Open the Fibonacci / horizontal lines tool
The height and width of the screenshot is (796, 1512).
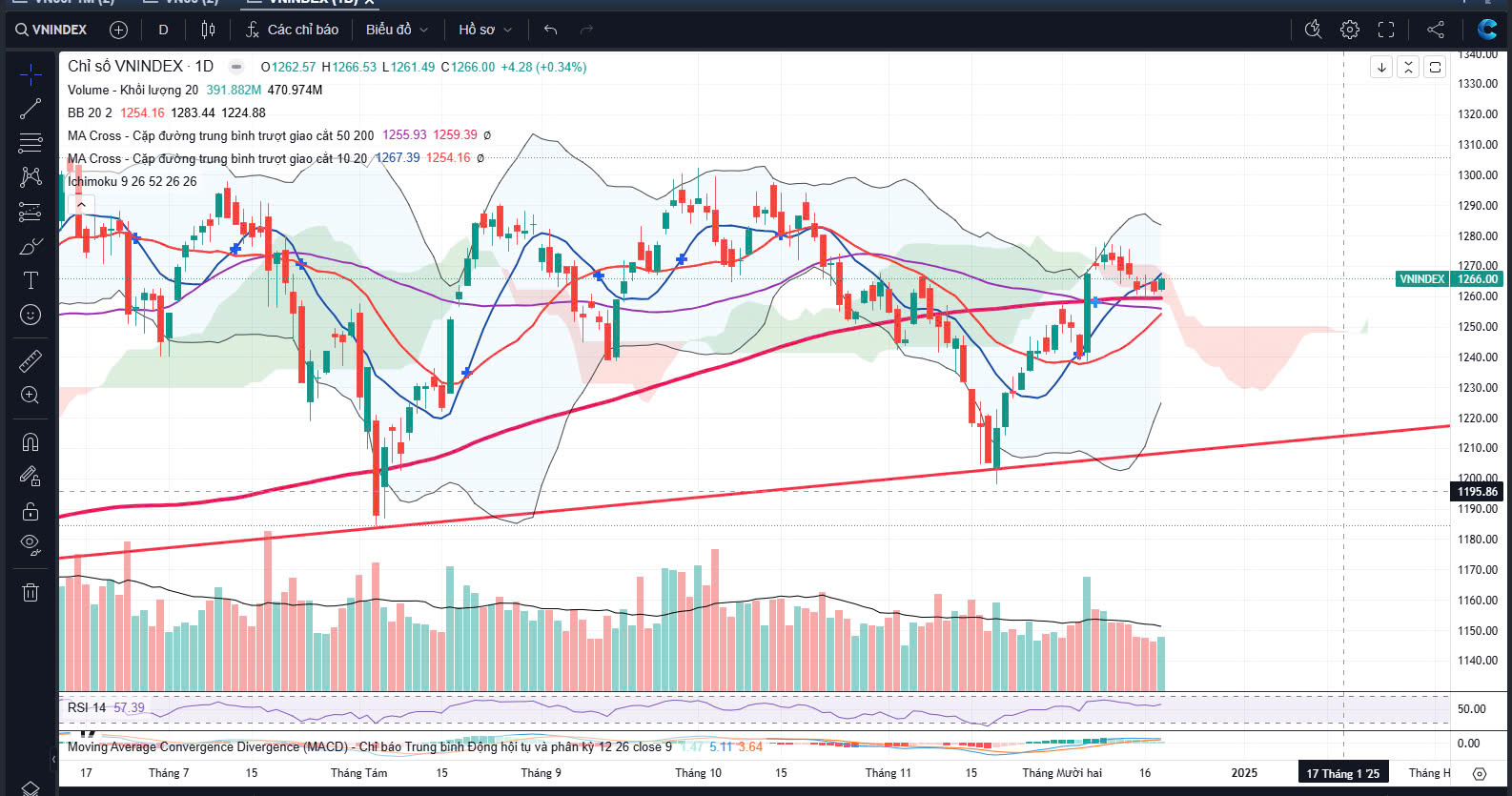31,143
